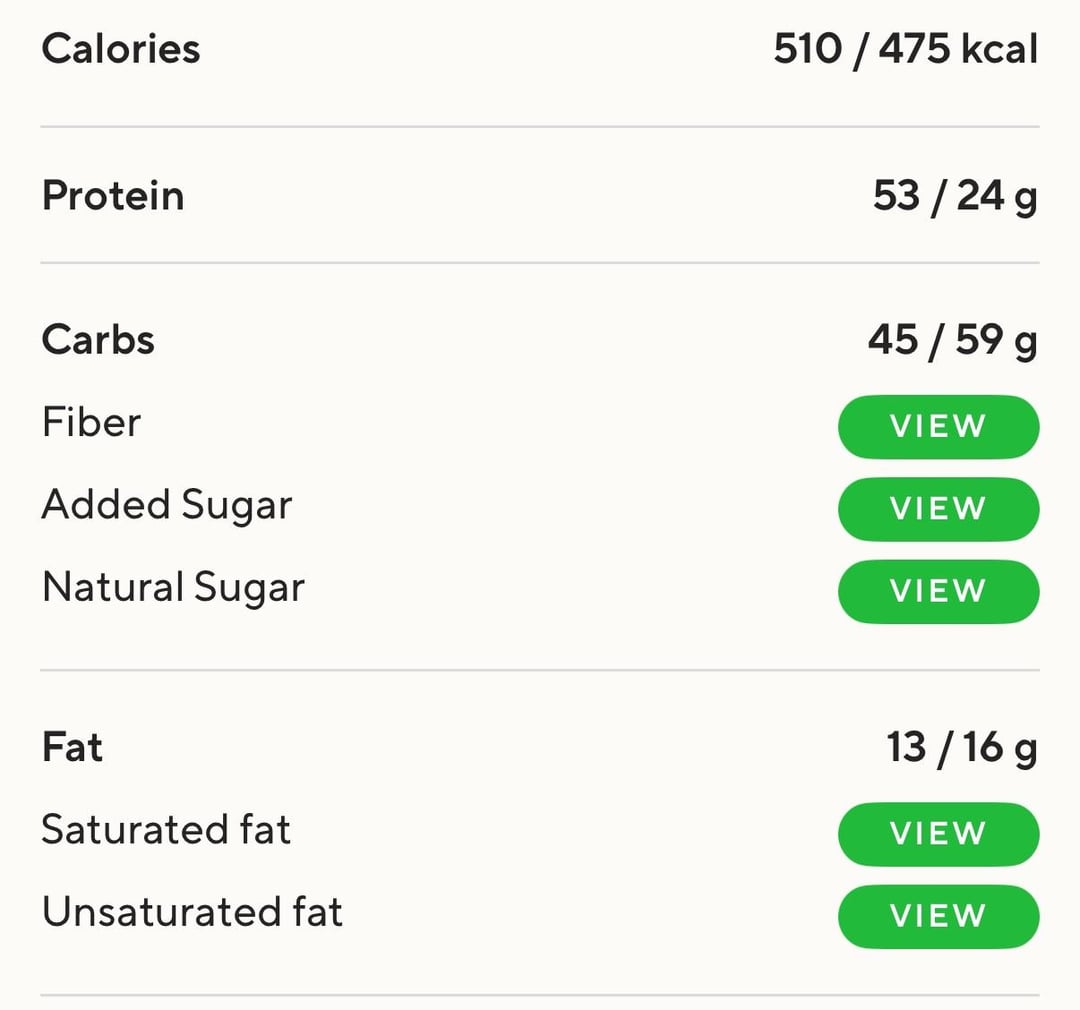Viewport: 1080px width, 1010px height.
Task: Click the 45 / 59 g carbs value
Action: click(953, 341)
